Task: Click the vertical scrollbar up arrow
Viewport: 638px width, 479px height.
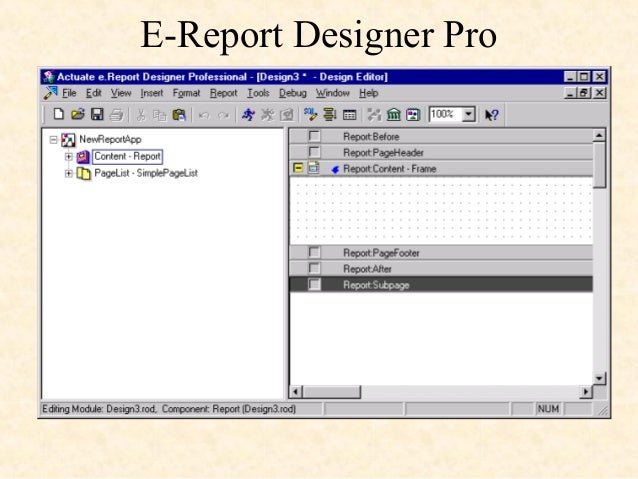Action: pos(599,135)
